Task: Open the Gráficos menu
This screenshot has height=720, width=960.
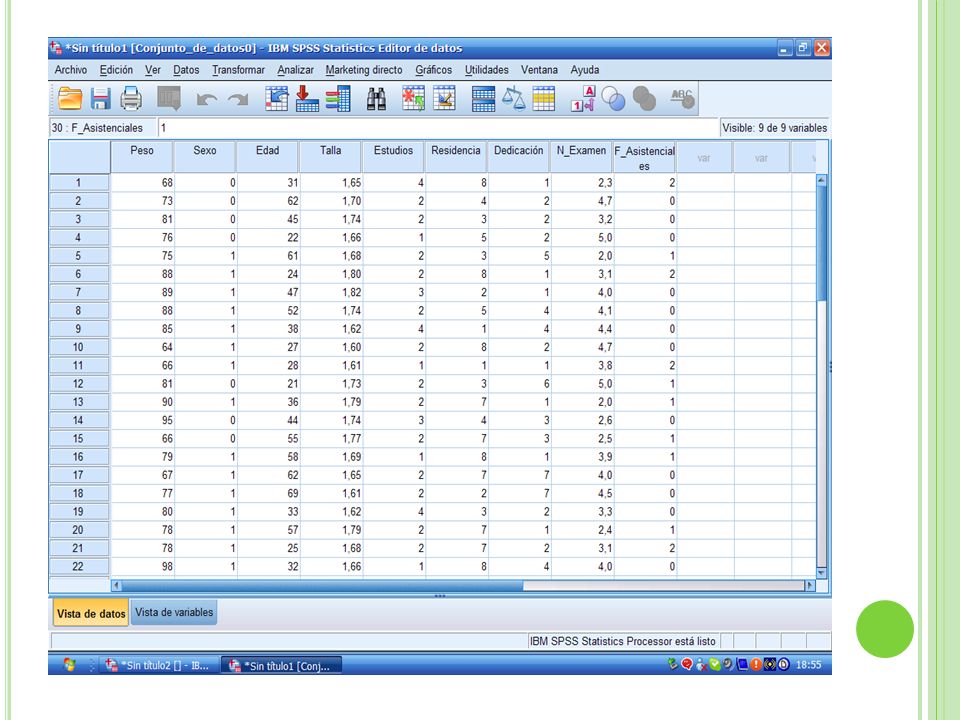Action: coord(433,70)
